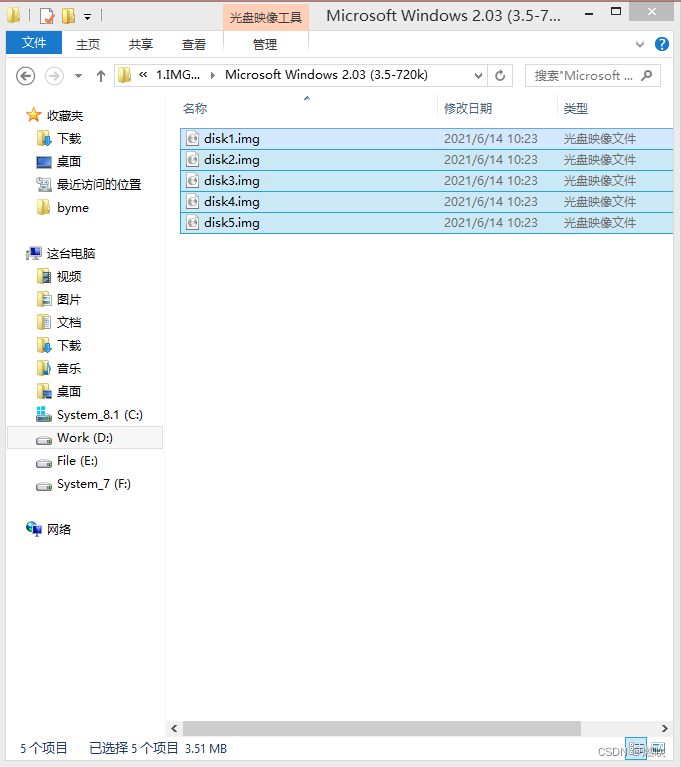Select the 光盘映像工具 contextual tab

(266, 18)
